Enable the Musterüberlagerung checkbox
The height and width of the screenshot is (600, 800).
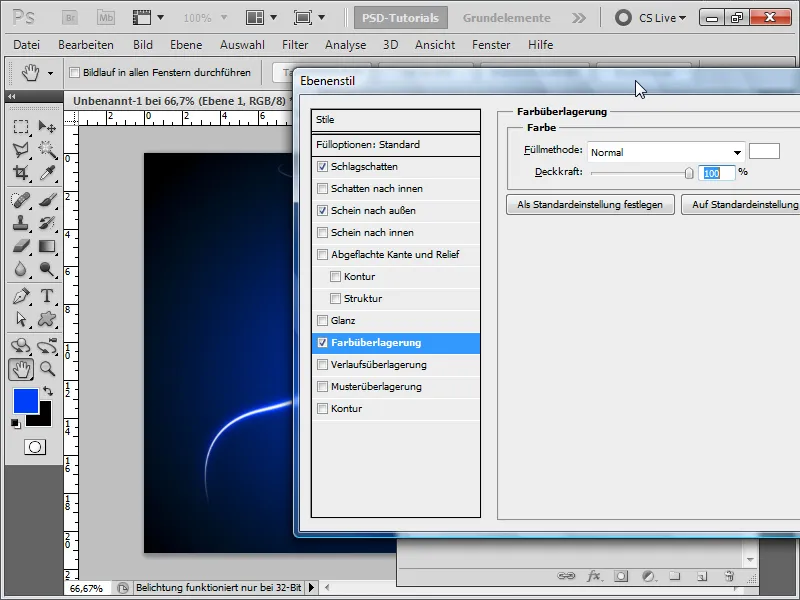coord(322,386)
